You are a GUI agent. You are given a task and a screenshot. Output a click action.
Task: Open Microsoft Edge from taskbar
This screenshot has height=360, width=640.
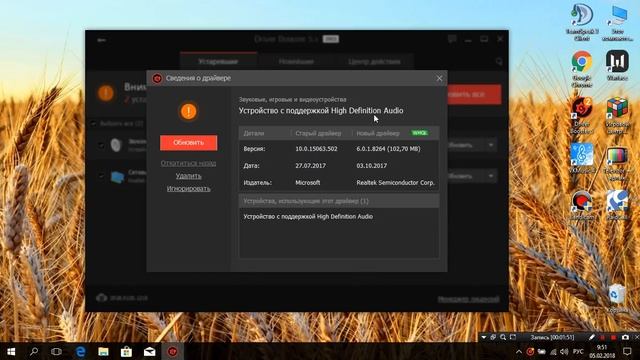pyautogui.click(x=80, y=351)
